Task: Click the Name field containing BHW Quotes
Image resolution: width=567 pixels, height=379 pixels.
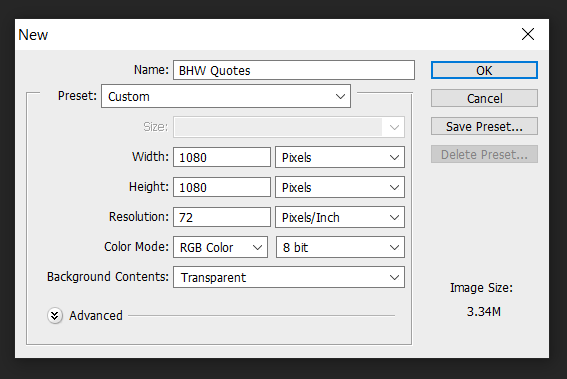Action: (x=294, y=70)
